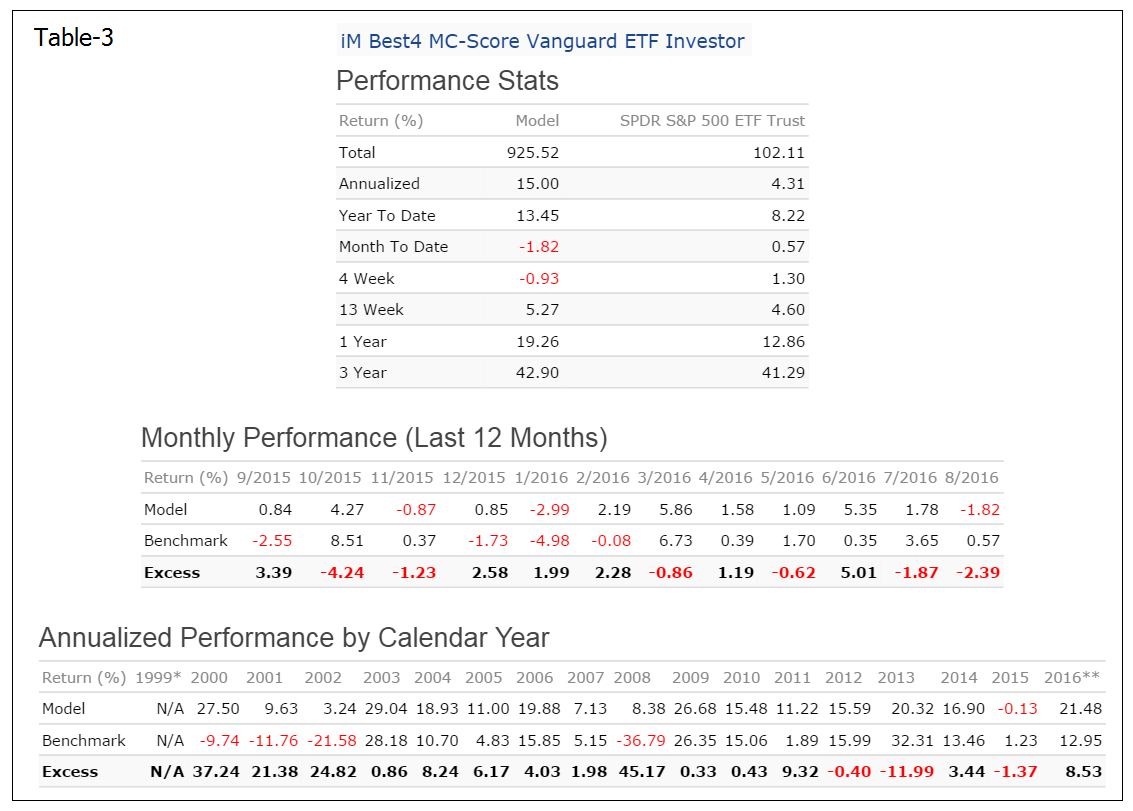Viewport: 1133px width, 811px height.
Task: Click the annual Excess value 8.53
Action: tap(1084, 772)
